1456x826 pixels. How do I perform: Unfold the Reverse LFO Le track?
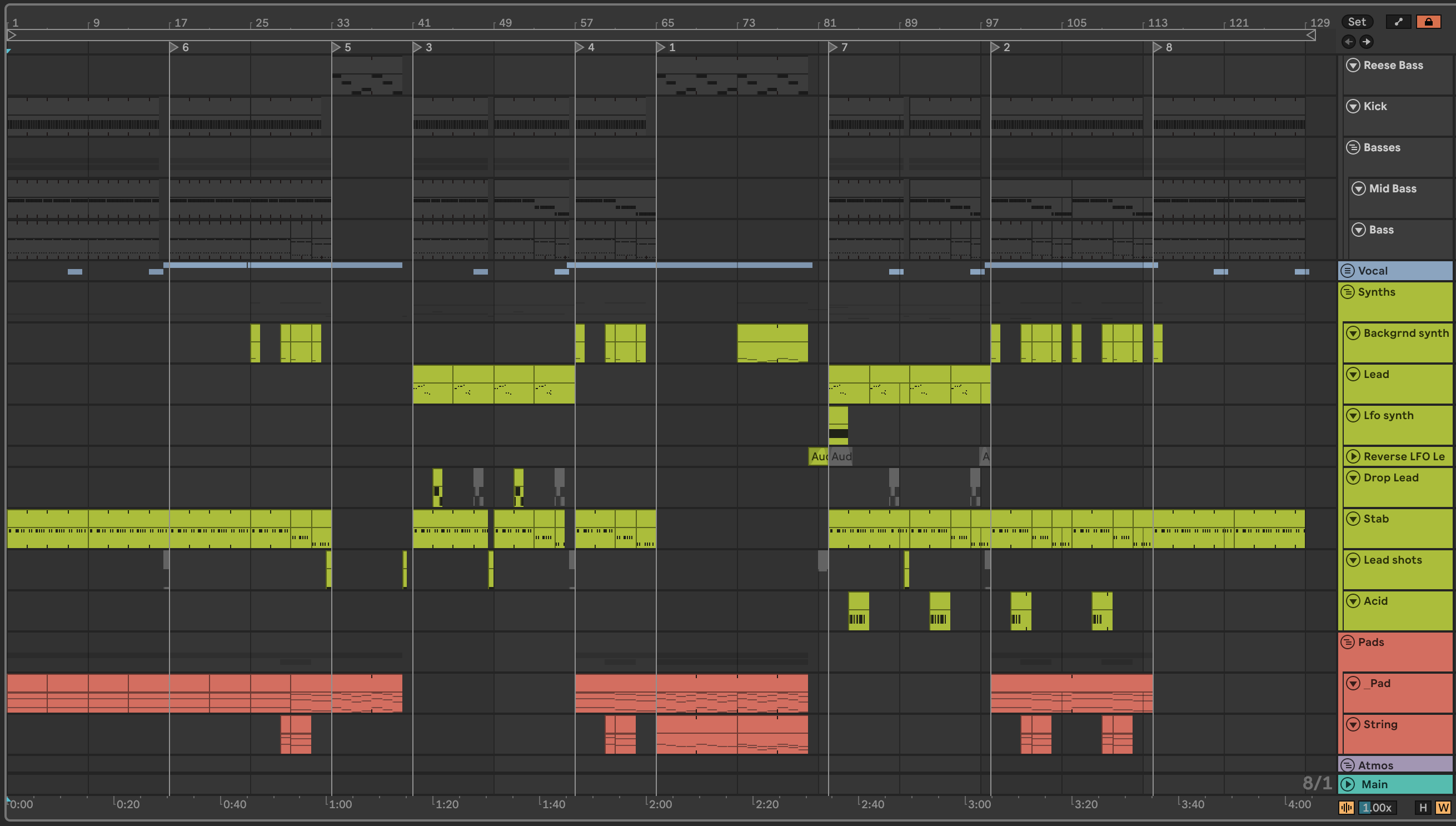[x=1353, y=457]
